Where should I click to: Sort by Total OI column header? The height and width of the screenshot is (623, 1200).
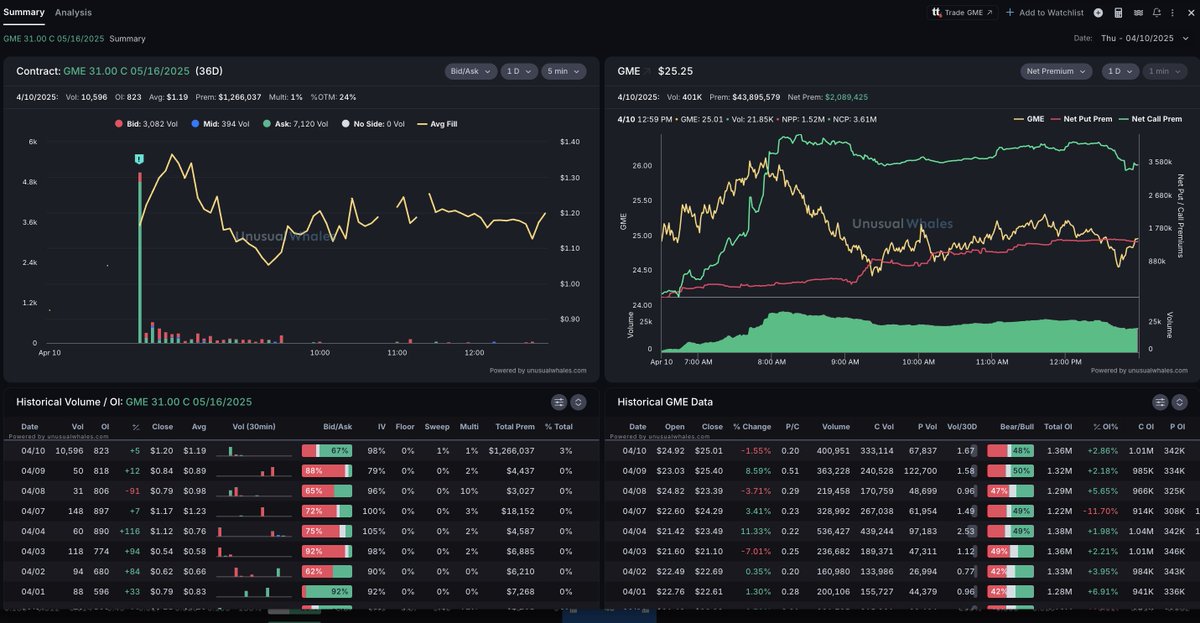1058,427
